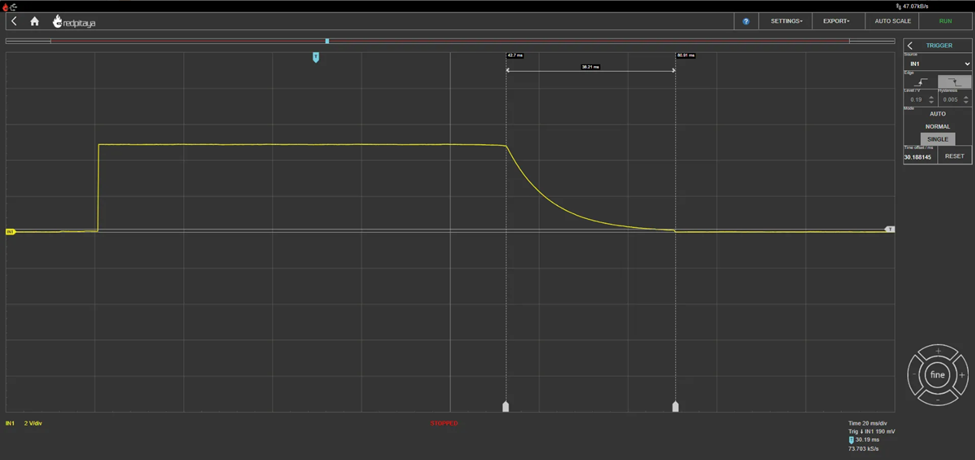The image size is (975, 460).
Task: Set trigger mode to NORMAL
Action: (x=937, y=127)
